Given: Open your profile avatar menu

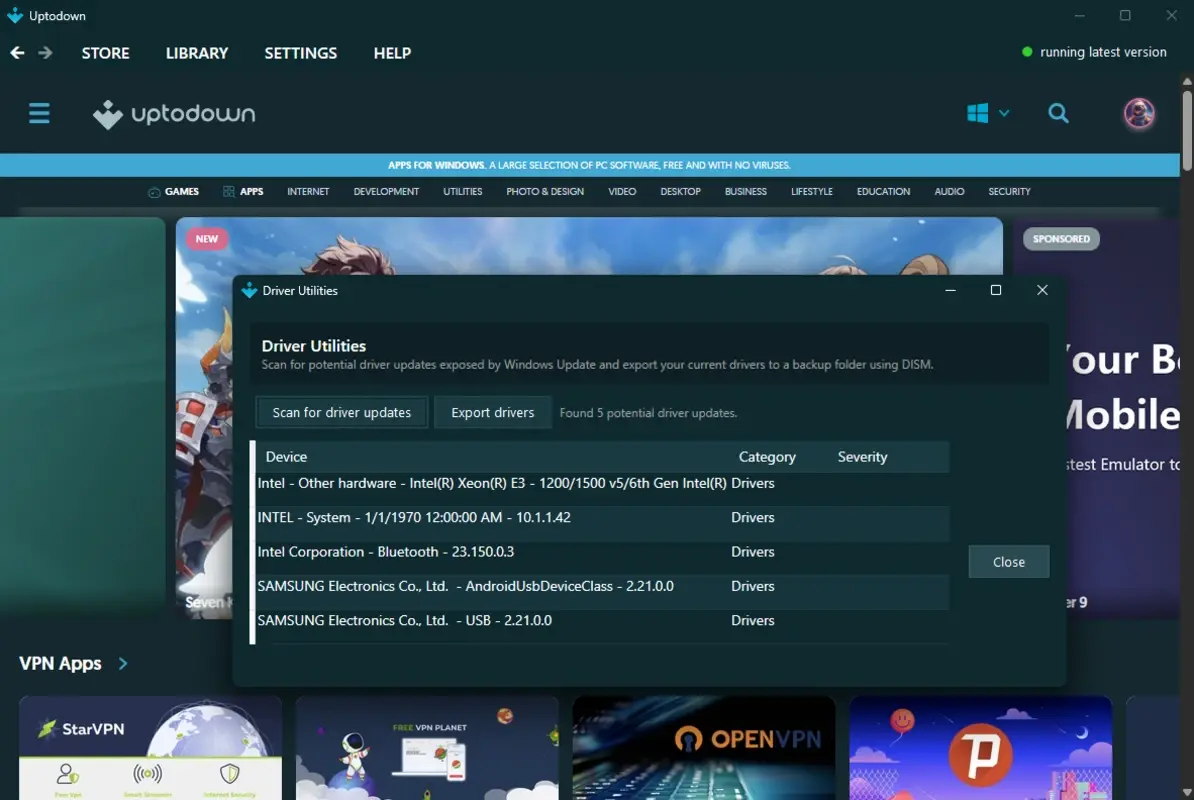Looking at the screenshot, I should click(1138, 113).
